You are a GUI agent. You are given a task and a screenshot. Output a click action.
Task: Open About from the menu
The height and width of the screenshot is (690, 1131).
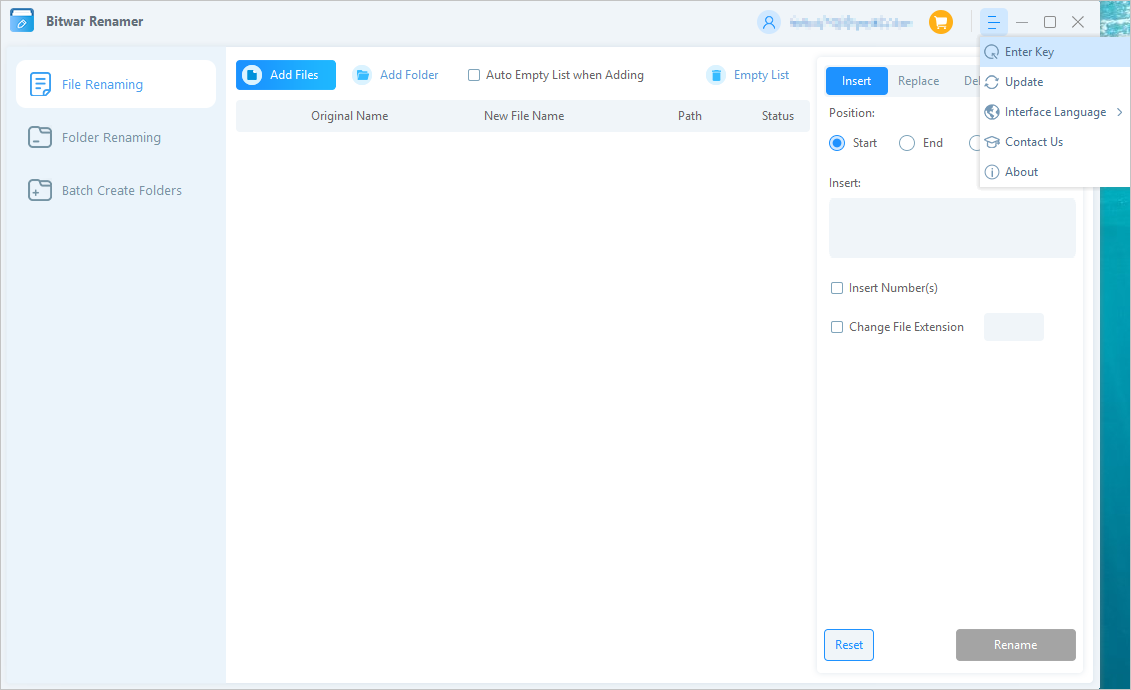coord(1055,172)
